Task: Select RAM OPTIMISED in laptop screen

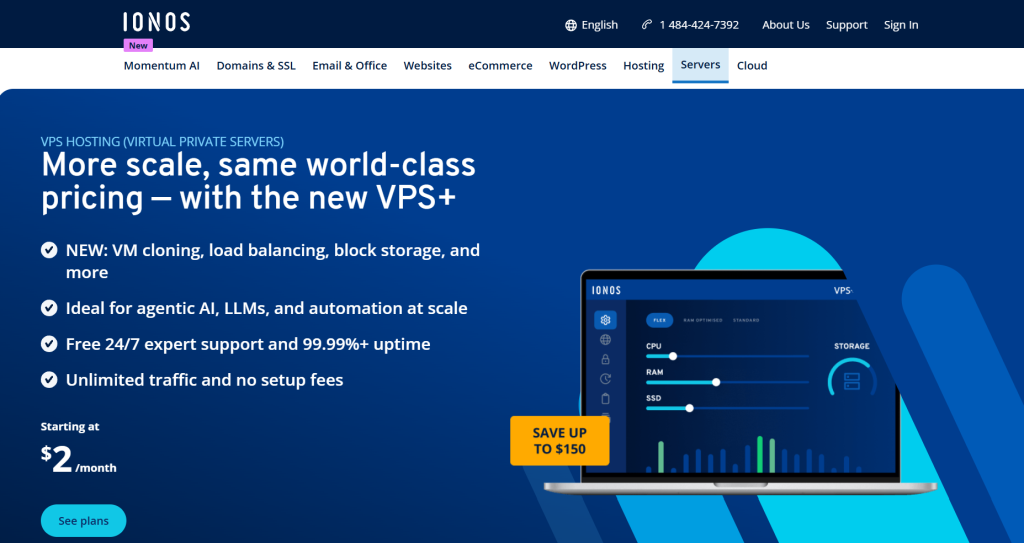Action: (703, 320)
